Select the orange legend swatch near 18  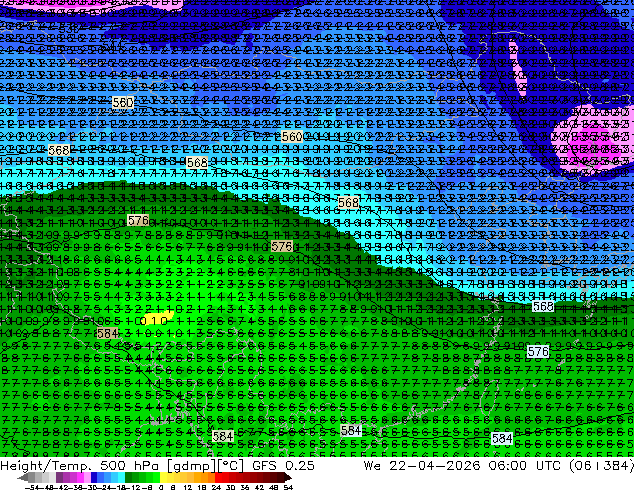(205, 477)
